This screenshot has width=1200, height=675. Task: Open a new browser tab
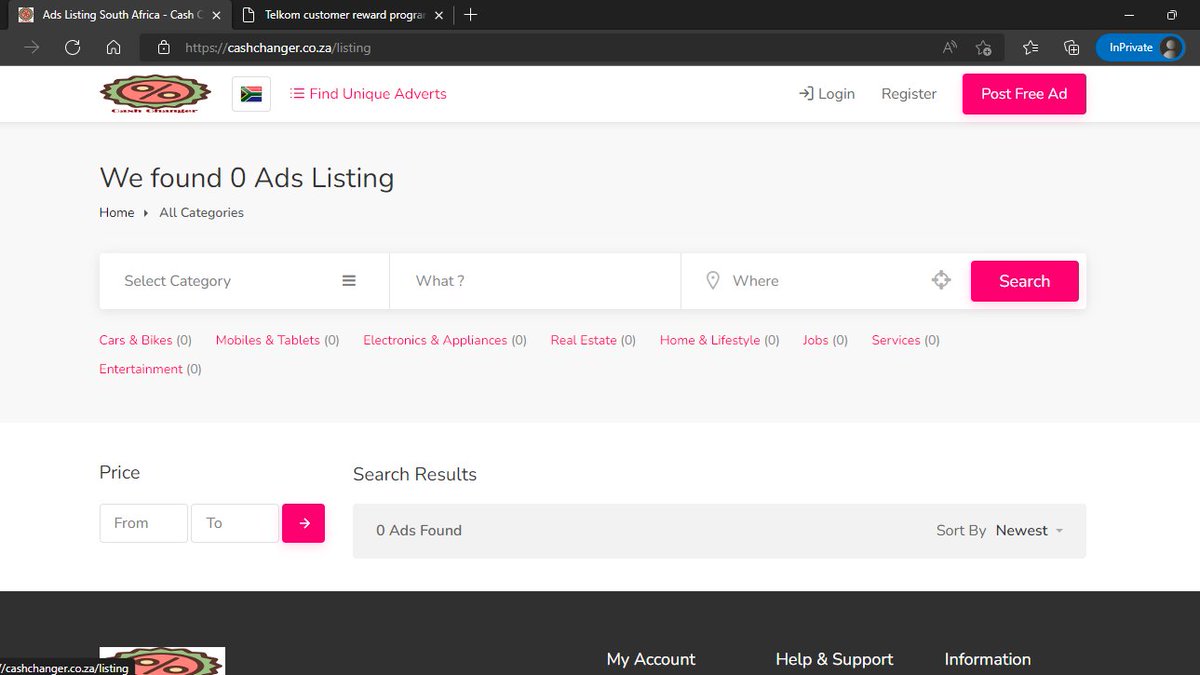coord(471,15)
